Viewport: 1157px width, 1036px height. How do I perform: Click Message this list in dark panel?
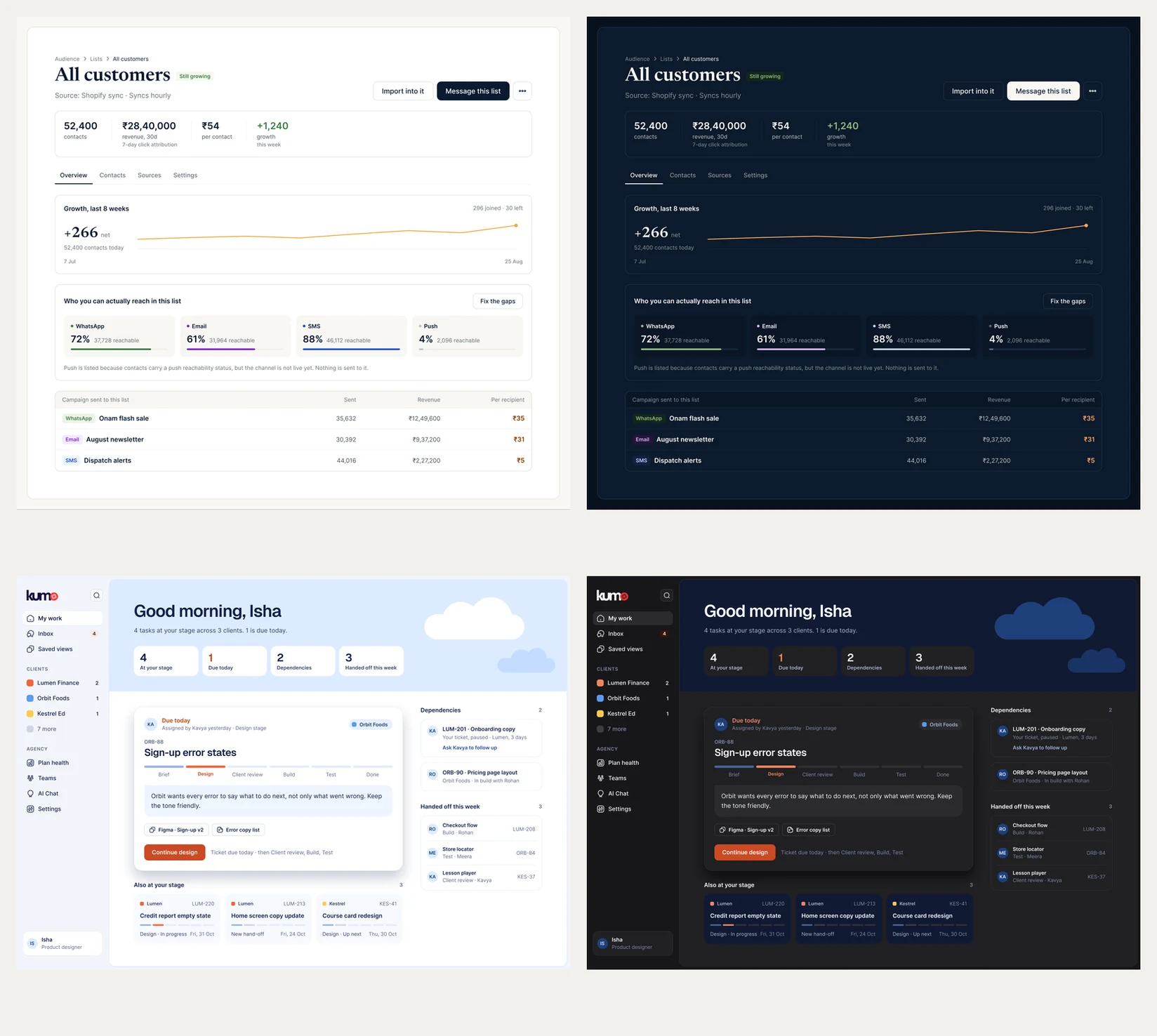pyautogui.click(x=1043, y=91)
